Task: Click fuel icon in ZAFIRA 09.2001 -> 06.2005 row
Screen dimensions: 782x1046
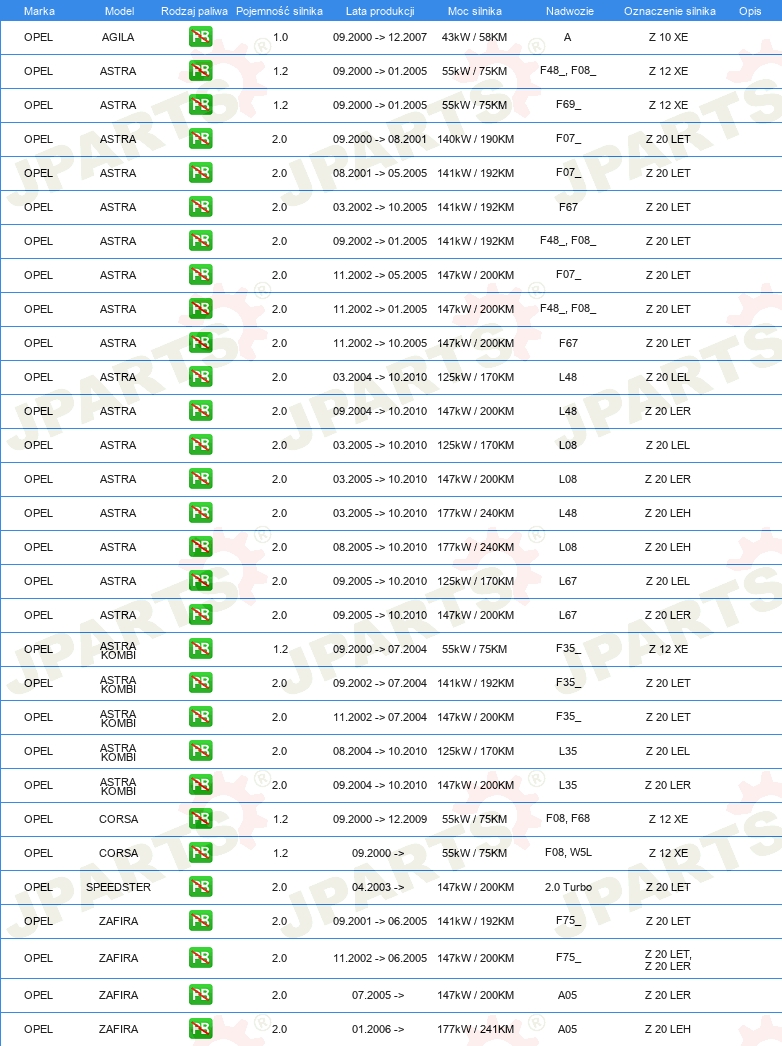Action: (x=200, y=921)
